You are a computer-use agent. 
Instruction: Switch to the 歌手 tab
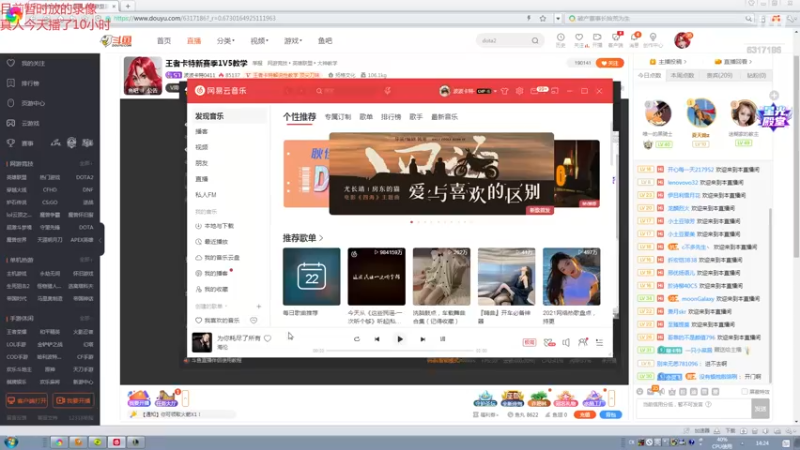click(x=416, y=117)
